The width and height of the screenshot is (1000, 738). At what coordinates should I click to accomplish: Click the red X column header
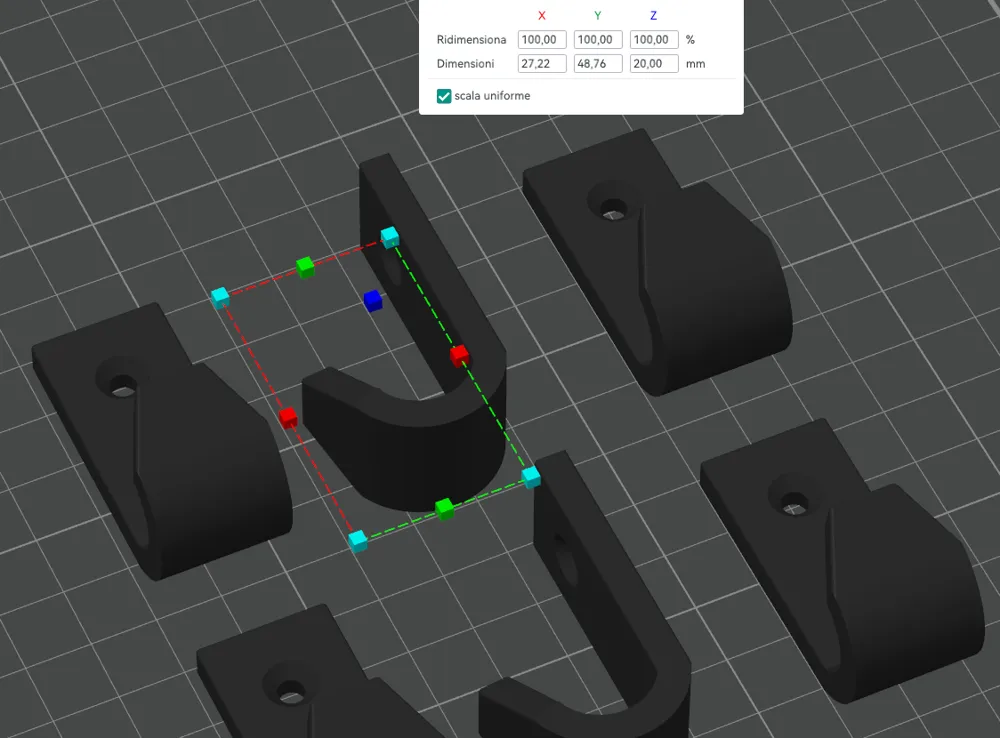tap(541, 15)
